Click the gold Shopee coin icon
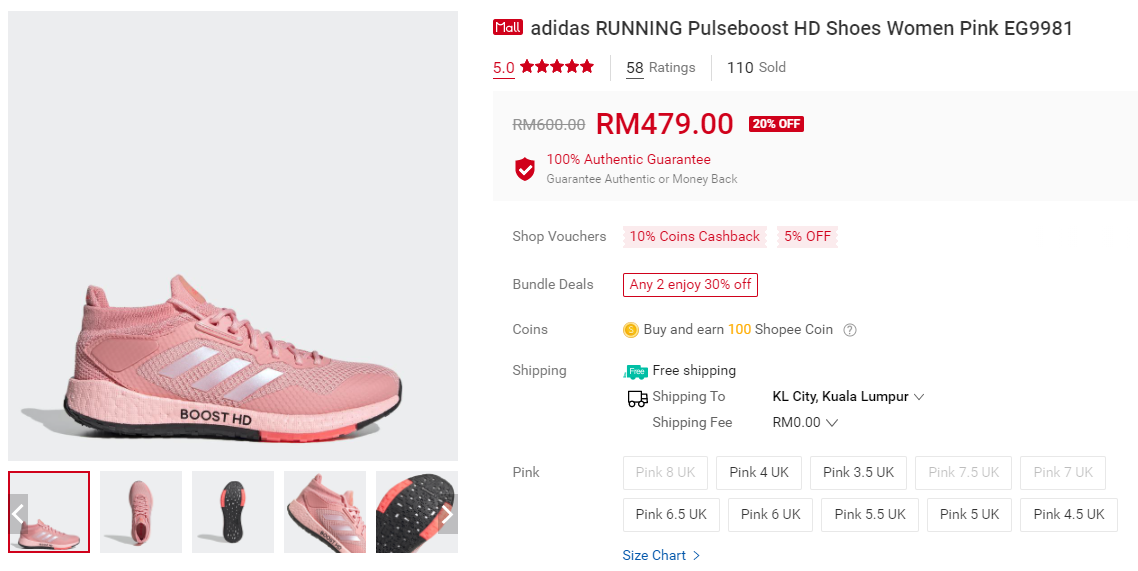Screen dimensions: 1138x571 (x=631, y=330)
